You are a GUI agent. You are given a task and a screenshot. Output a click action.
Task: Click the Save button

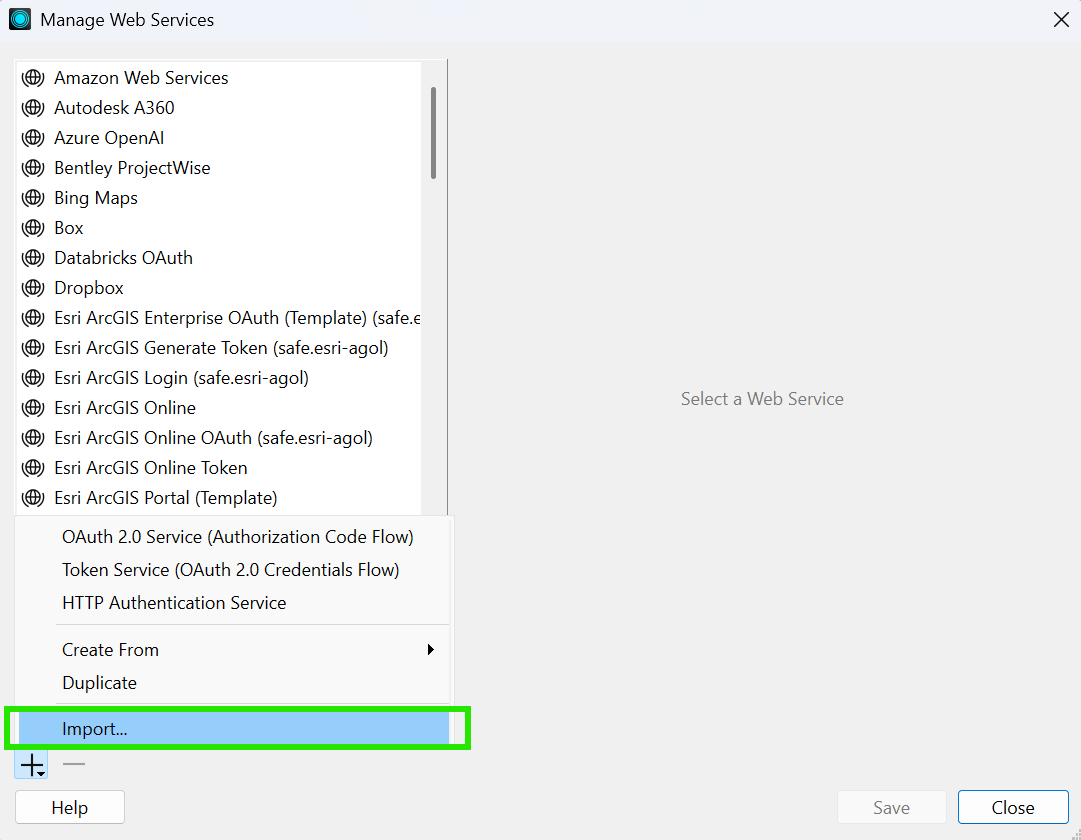(x=891, y=808)
